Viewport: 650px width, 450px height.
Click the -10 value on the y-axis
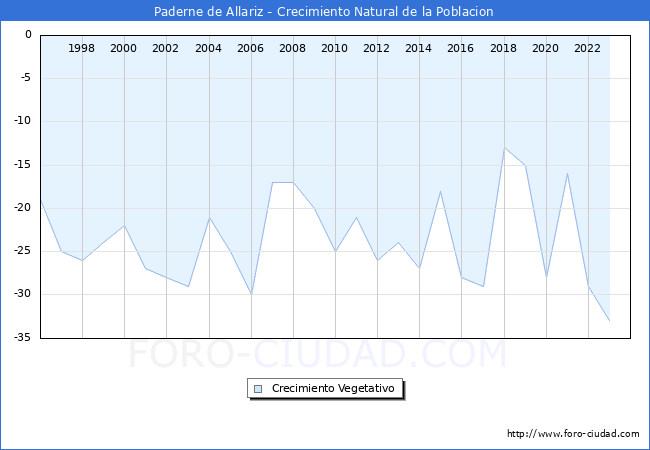22,121
